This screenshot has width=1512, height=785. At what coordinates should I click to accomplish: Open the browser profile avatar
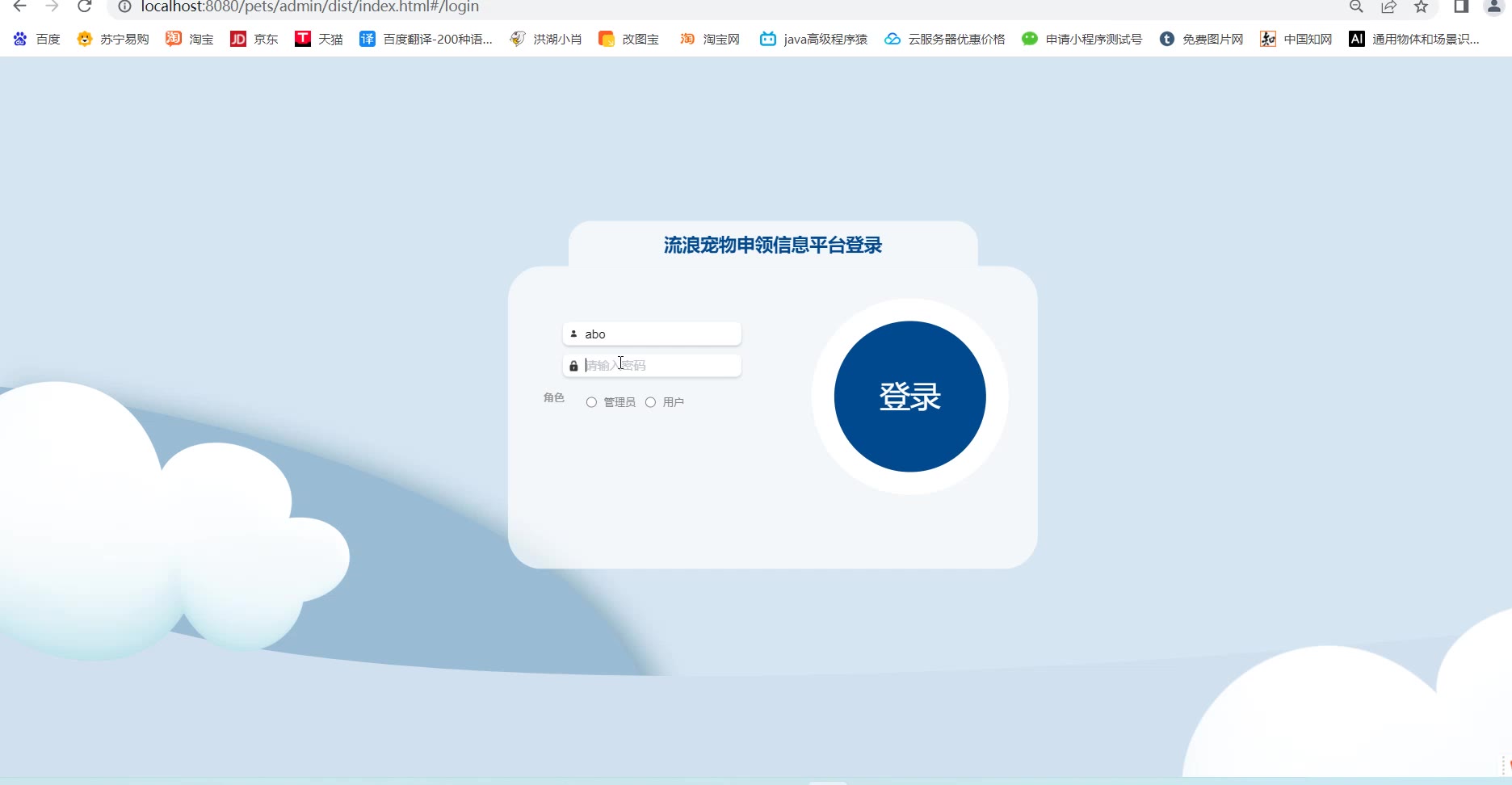tap(1493, 6)
